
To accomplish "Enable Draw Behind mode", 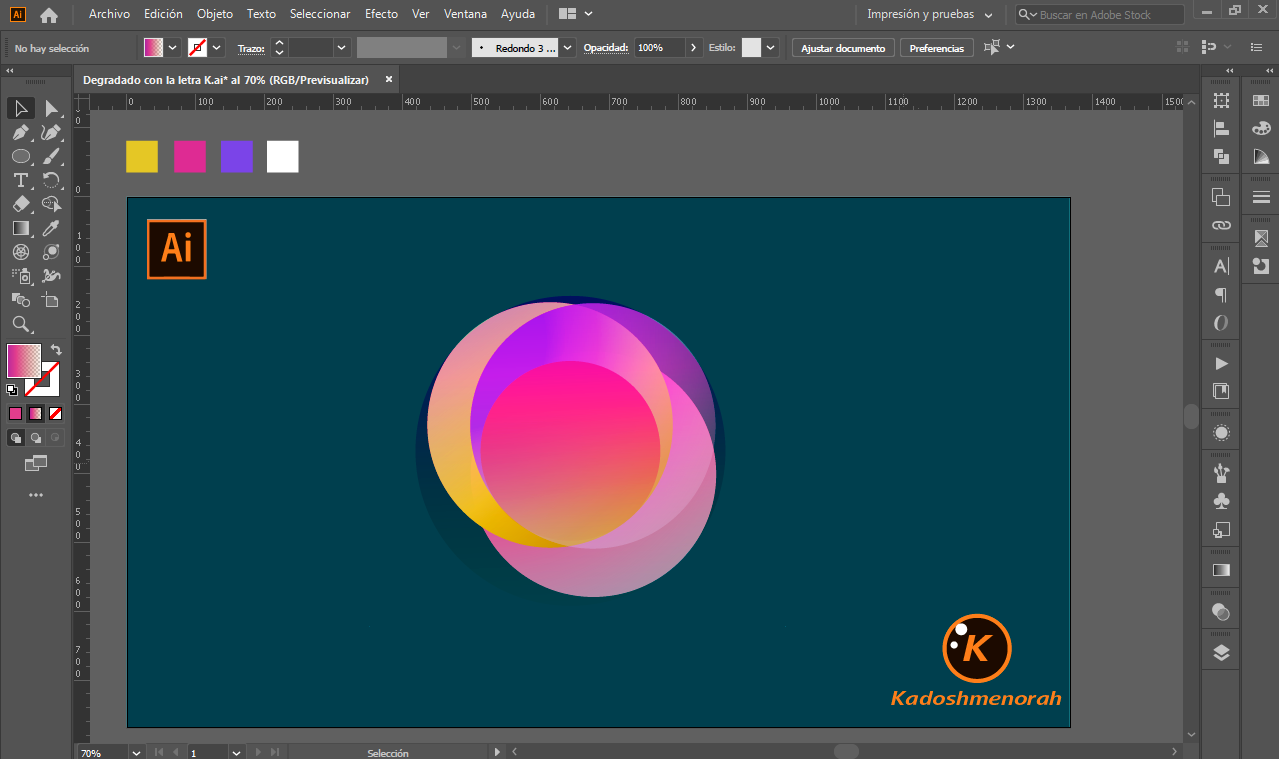I will (36, 437).
